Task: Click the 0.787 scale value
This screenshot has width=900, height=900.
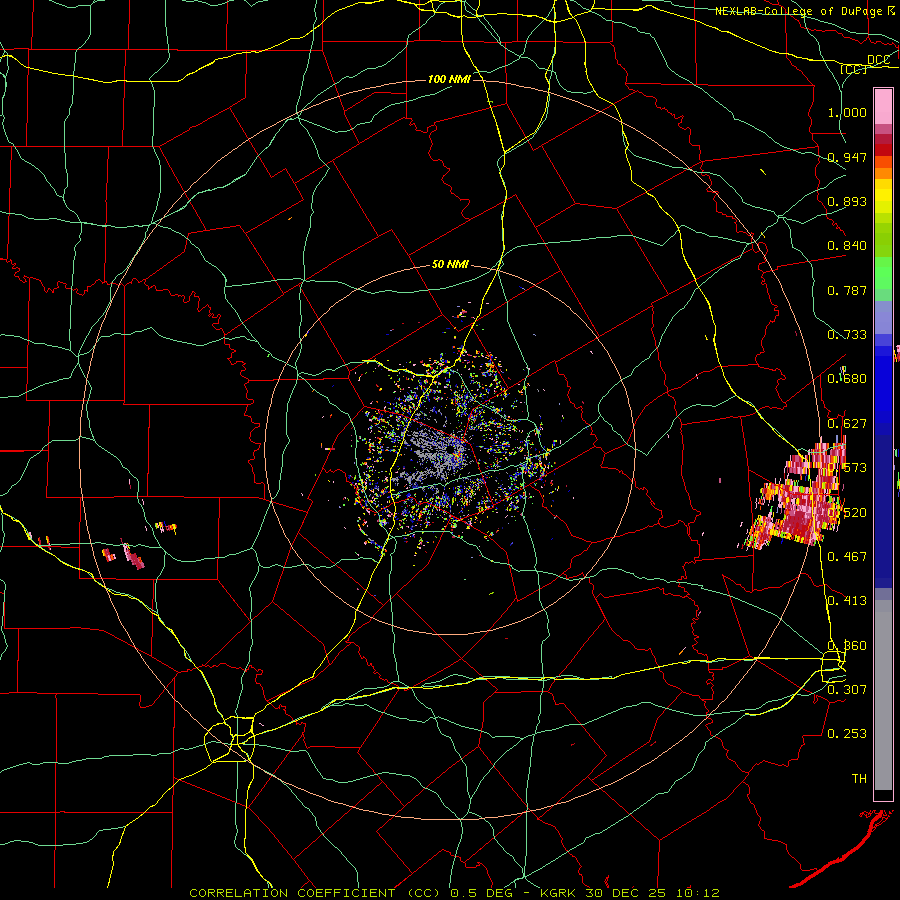Action: [847, 290]
